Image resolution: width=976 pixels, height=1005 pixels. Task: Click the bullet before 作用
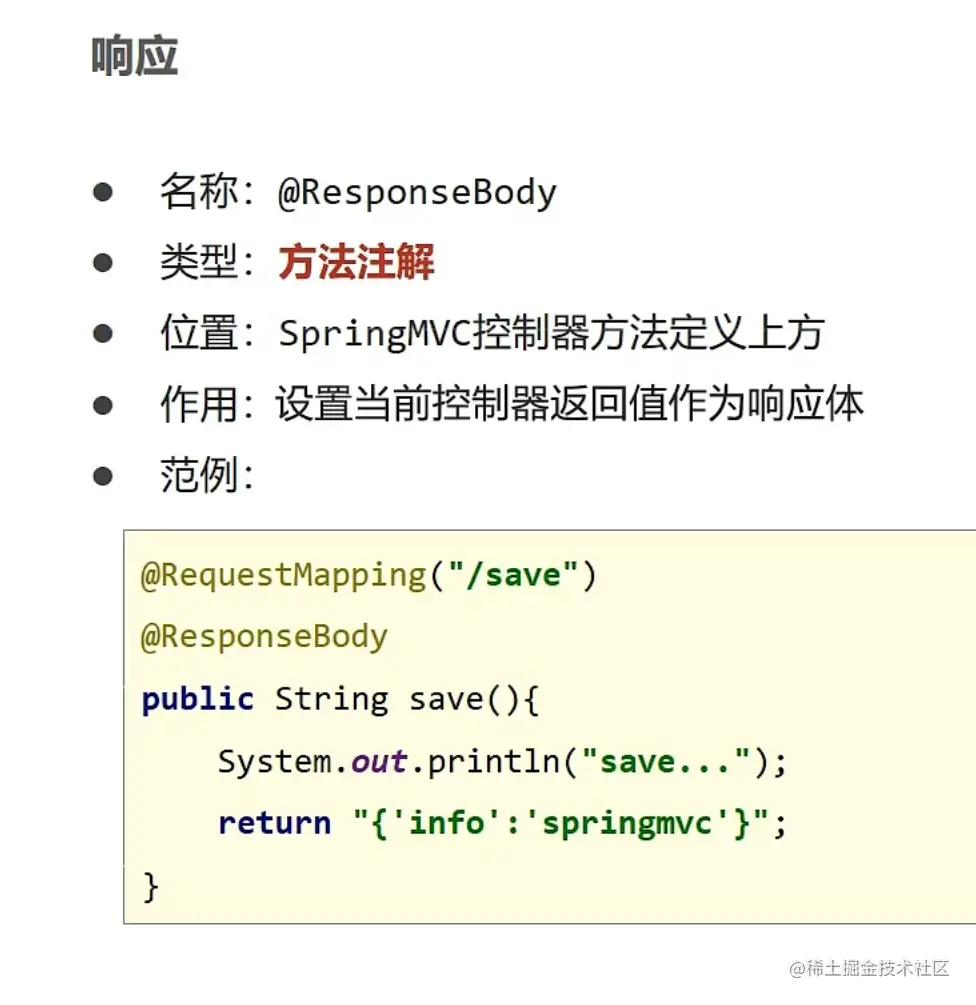coord(103,405)
